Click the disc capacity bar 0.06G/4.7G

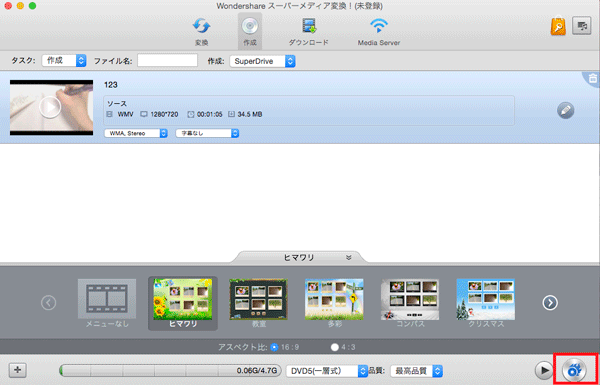click(x=170, y=370)
